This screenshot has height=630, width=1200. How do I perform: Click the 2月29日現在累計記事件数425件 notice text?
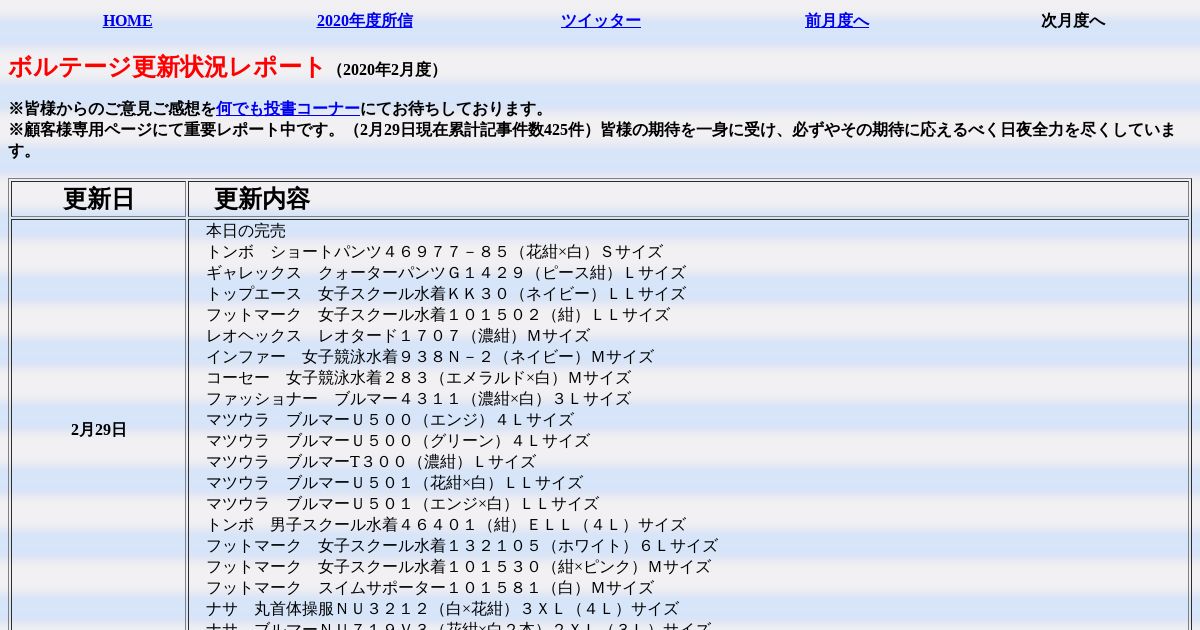(x=471, y=130)
